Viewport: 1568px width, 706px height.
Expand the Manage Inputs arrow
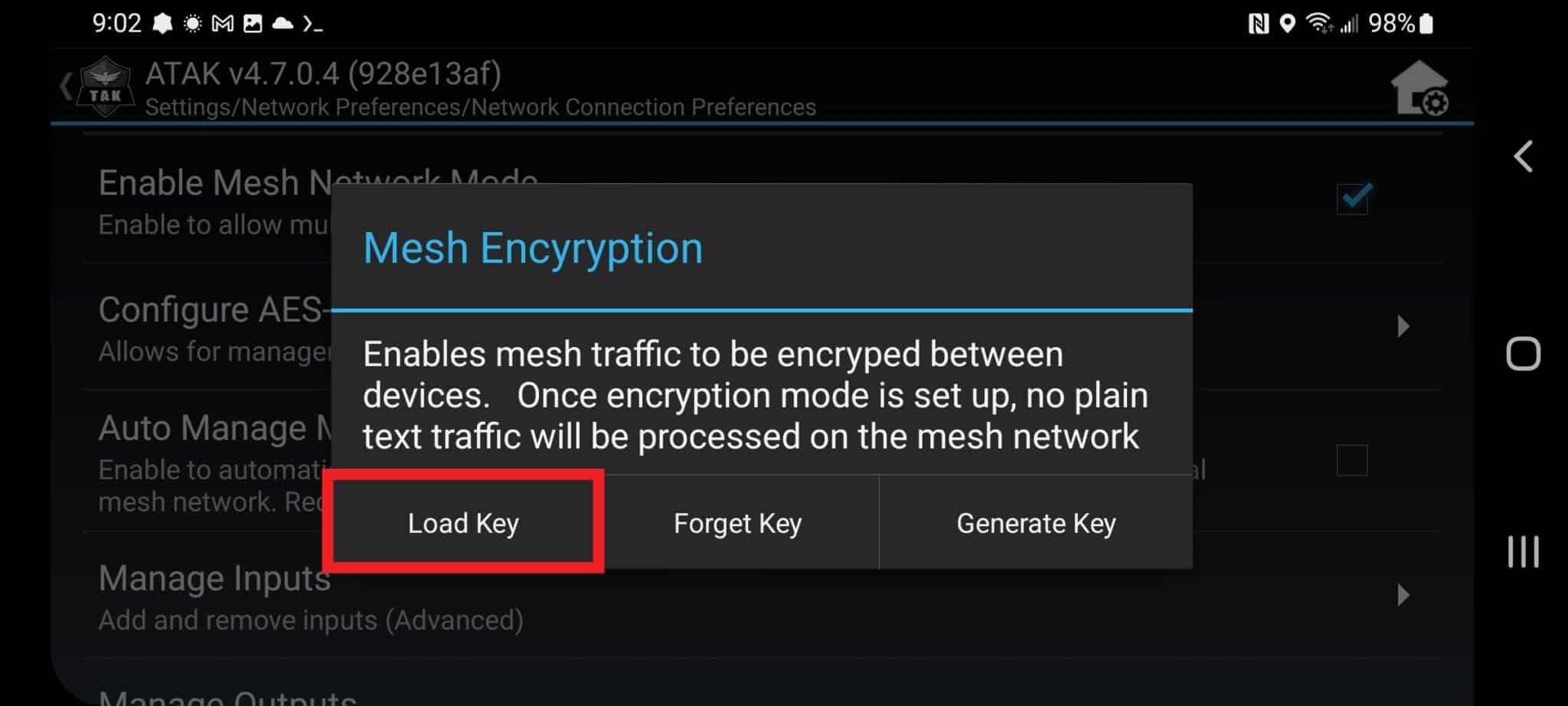[x=1403, y=595]
